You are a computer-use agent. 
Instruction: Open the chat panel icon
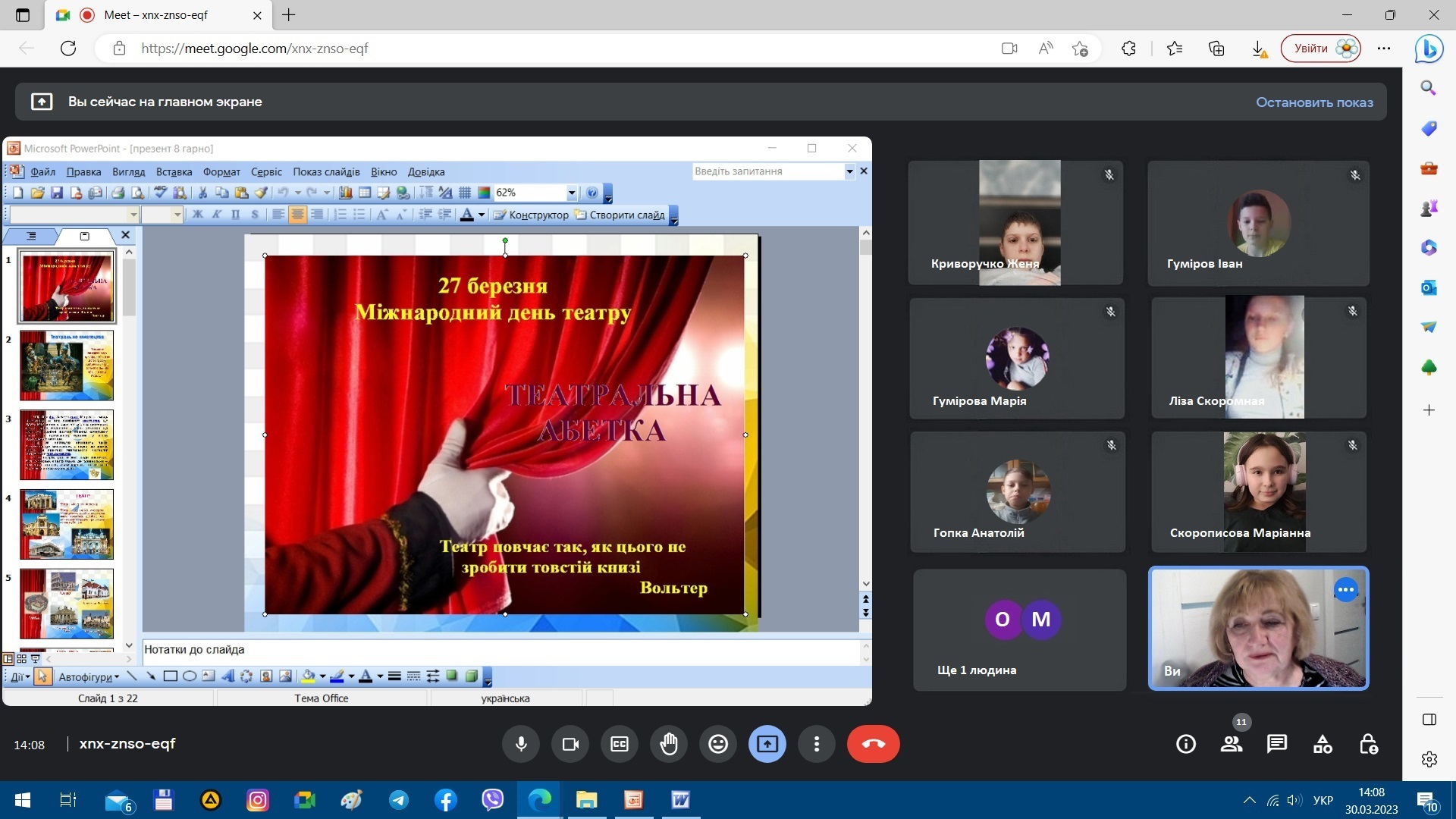pyautogui.click(x=1277, y=744)
